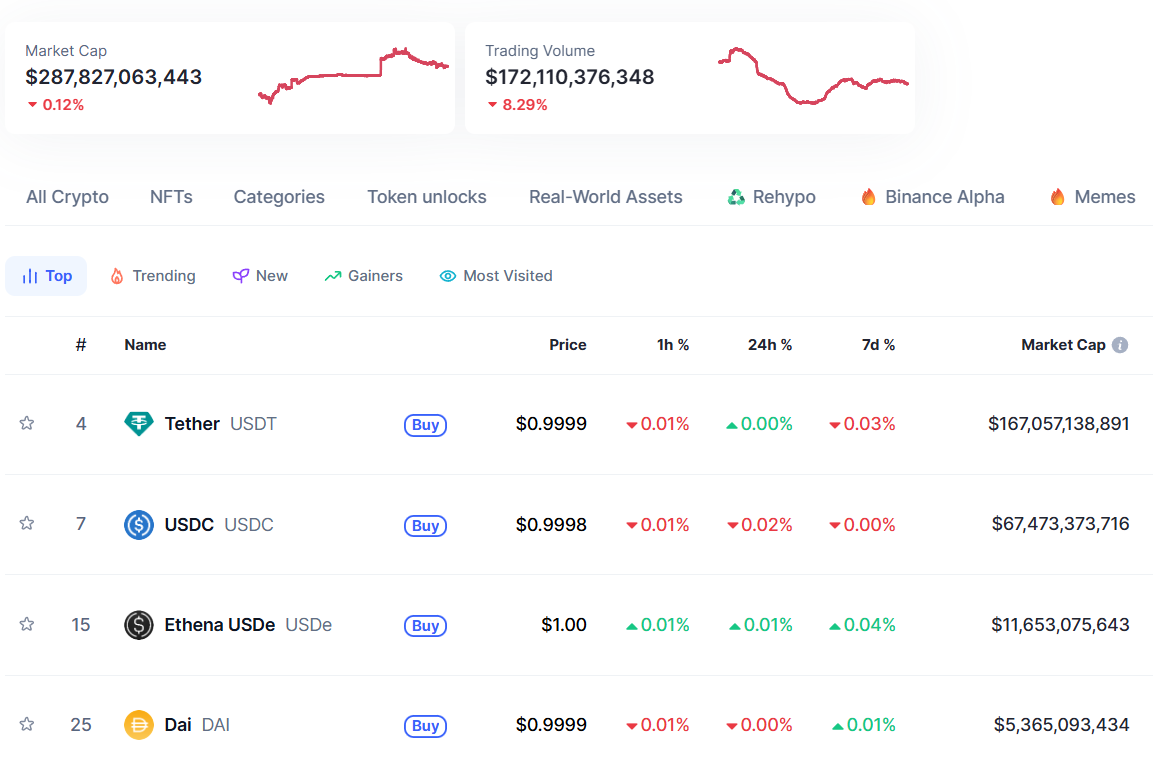Sort table by rank number column

click(x=81, y=345)
